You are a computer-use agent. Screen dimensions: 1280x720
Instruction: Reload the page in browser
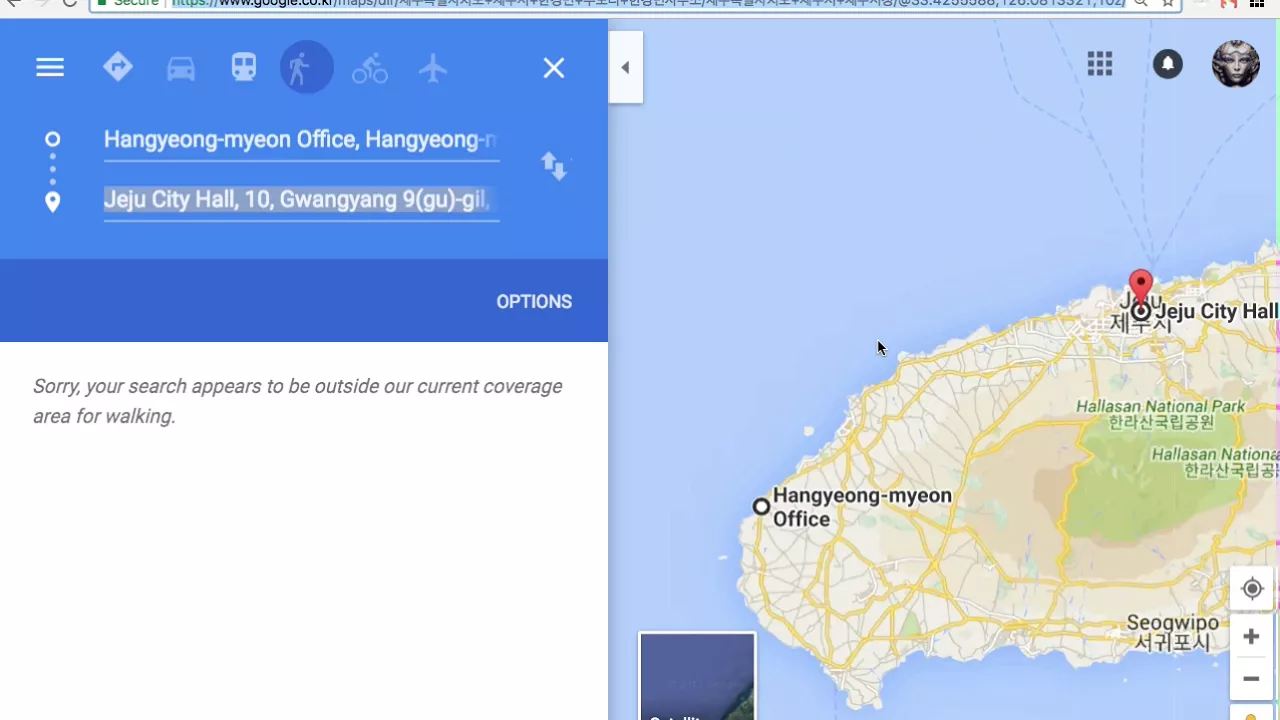coord(69,3)
